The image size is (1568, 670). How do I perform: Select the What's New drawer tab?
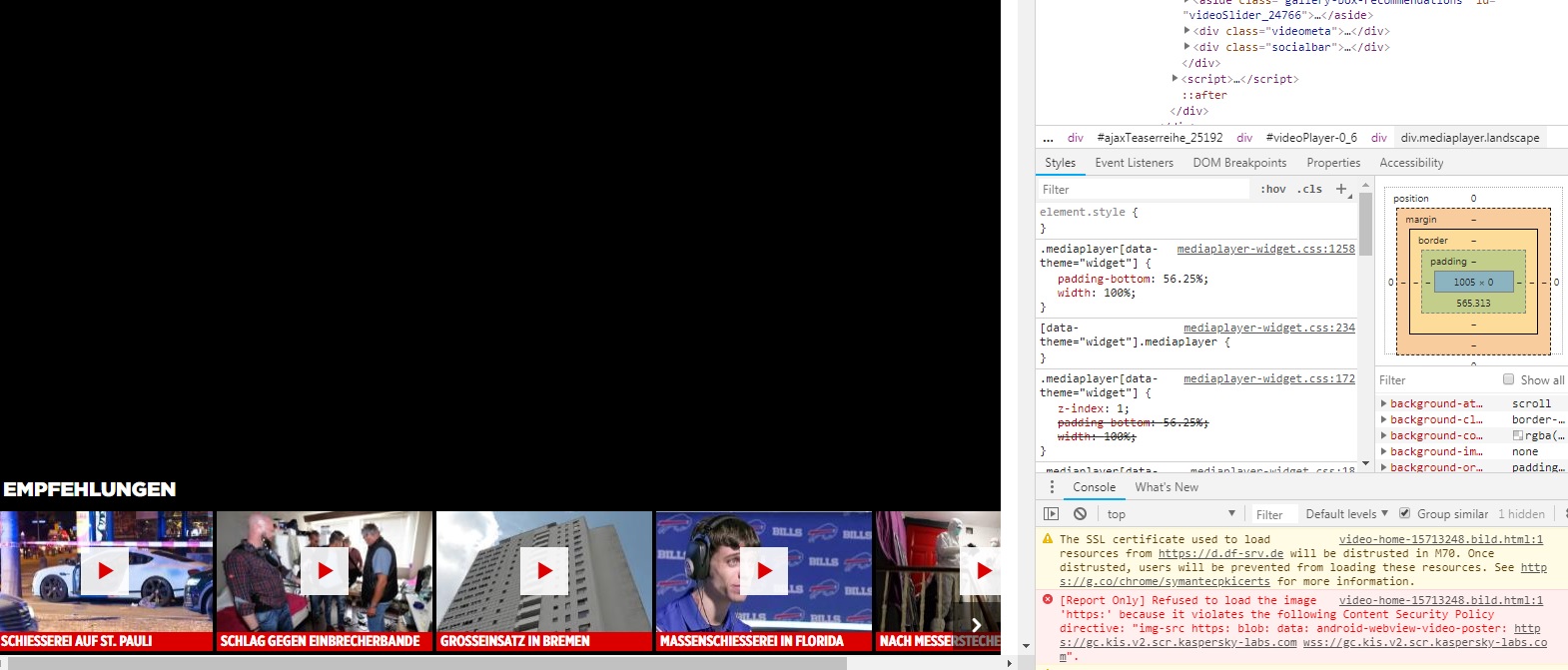[x=1167, y=487]
